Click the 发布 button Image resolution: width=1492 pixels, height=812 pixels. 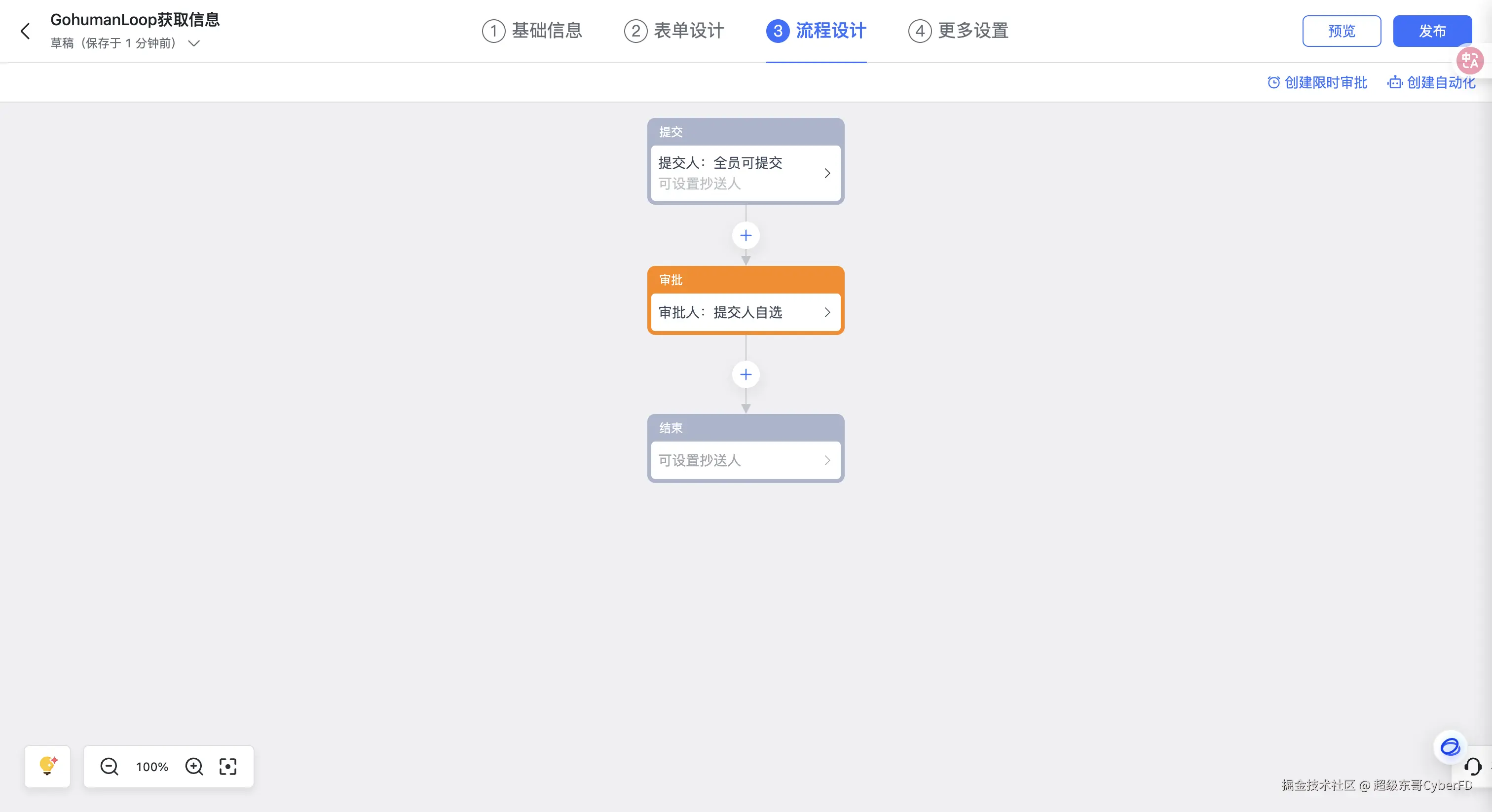1432,31
